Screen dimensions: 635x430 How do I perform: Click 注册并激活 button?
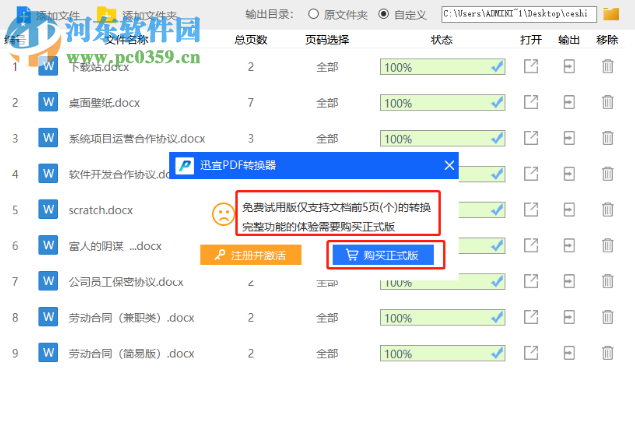(251, 255)
